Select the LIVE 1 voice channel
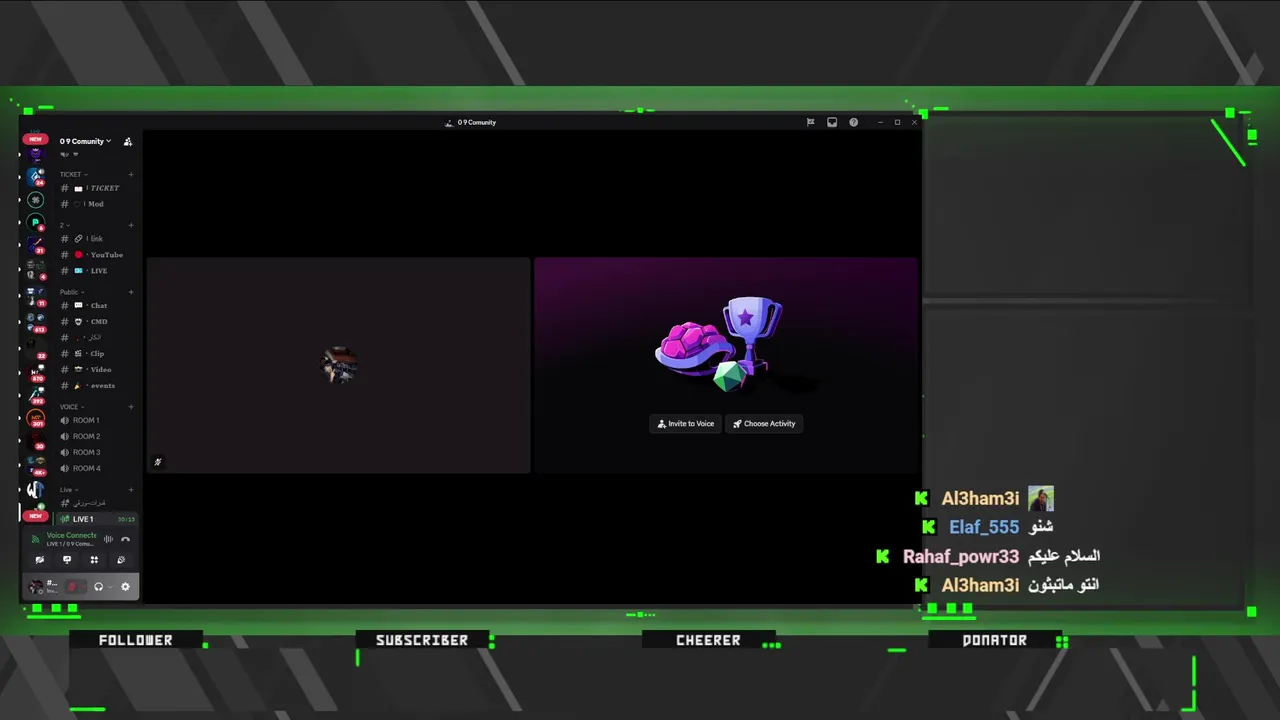Image resolution: width=1280 pixels, height=720 pixels. pos(96,519)
